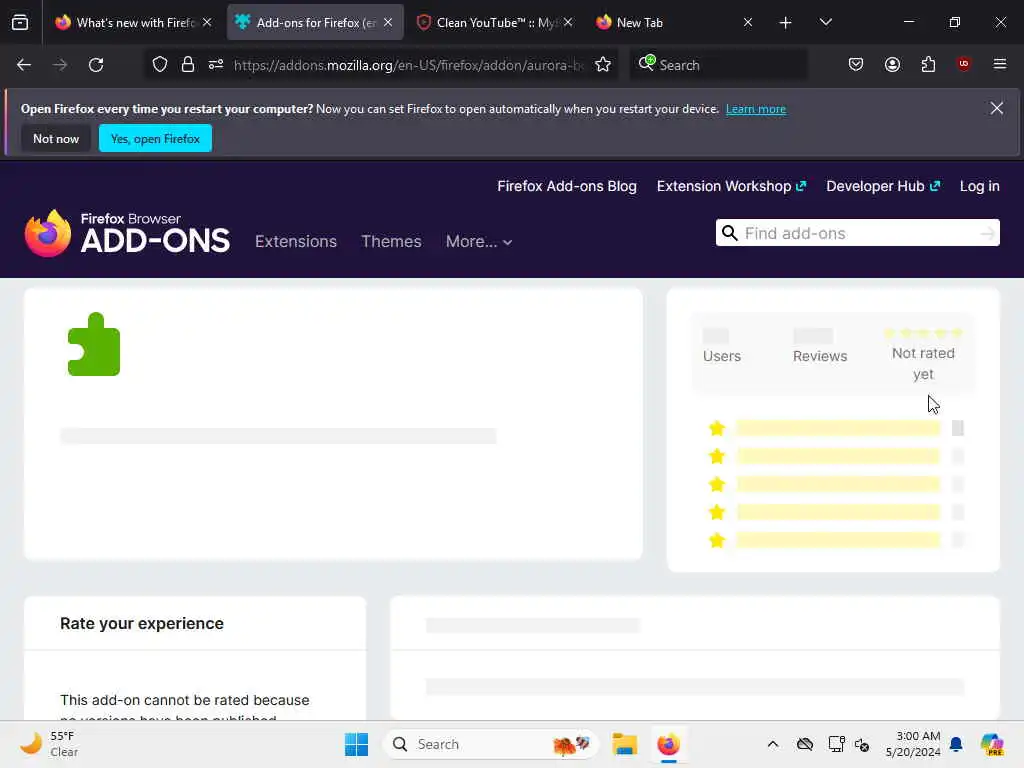This screenshot has height=768, width=1024.
Task: Click the Find add-ons search field
Action: pyautogui.click(x=857, y=233)
